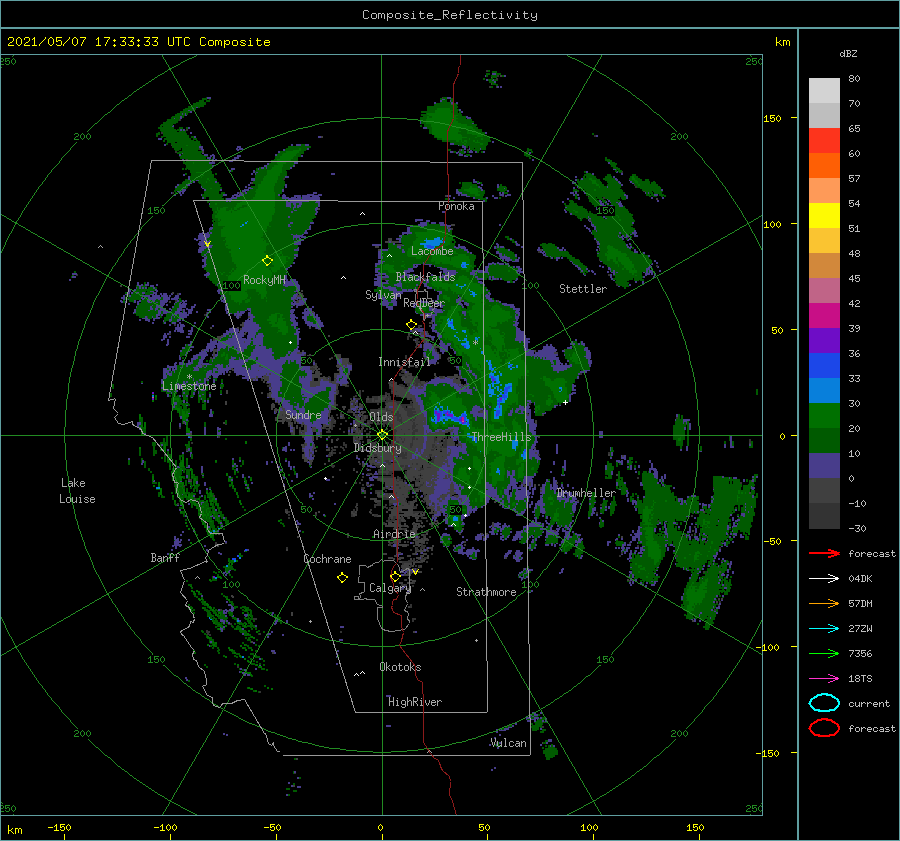Select the orange 57-60 dBZ swatch
The width and height of the screenshot is (900, 841).
(x=824, y=165)
